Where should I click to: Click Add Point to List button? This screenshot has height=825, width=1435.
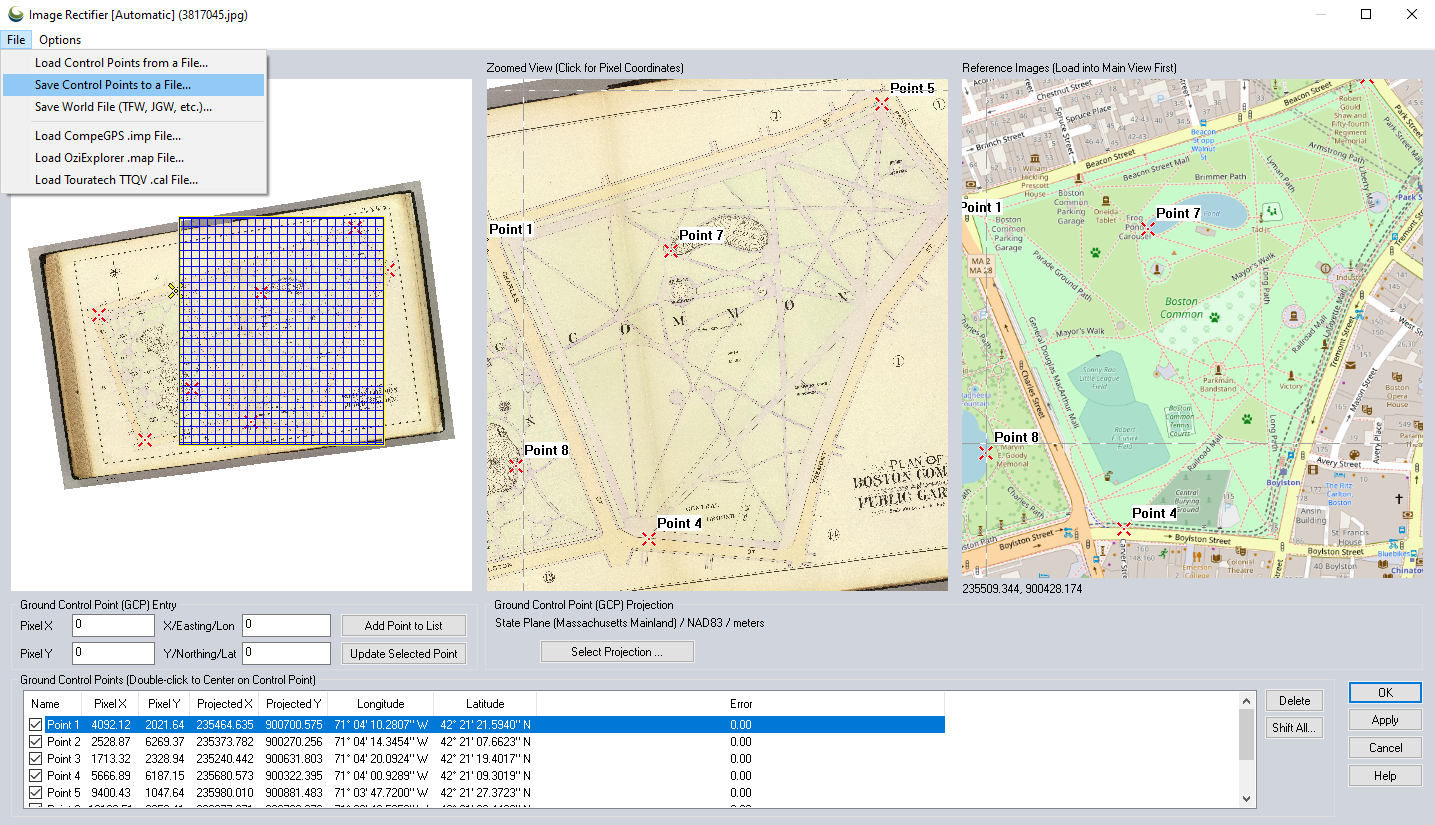point(404,626)
